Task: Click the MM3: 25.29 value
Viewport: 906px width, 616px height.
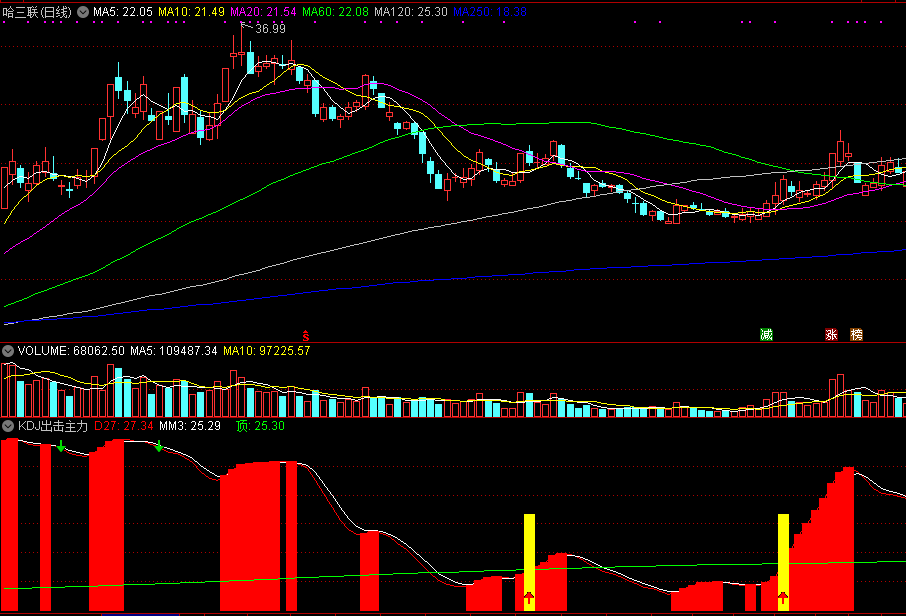Action: [190, 426]
